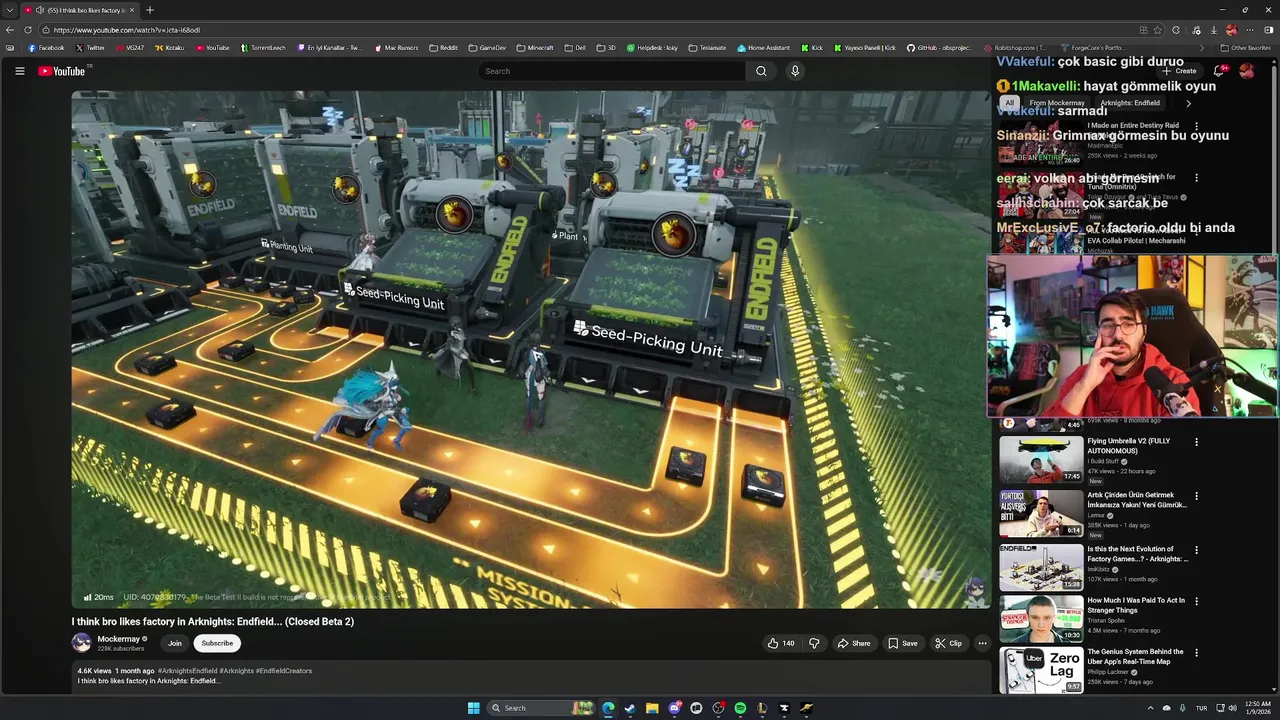Open options menu for Destiny Raid video

[1196, 127]
